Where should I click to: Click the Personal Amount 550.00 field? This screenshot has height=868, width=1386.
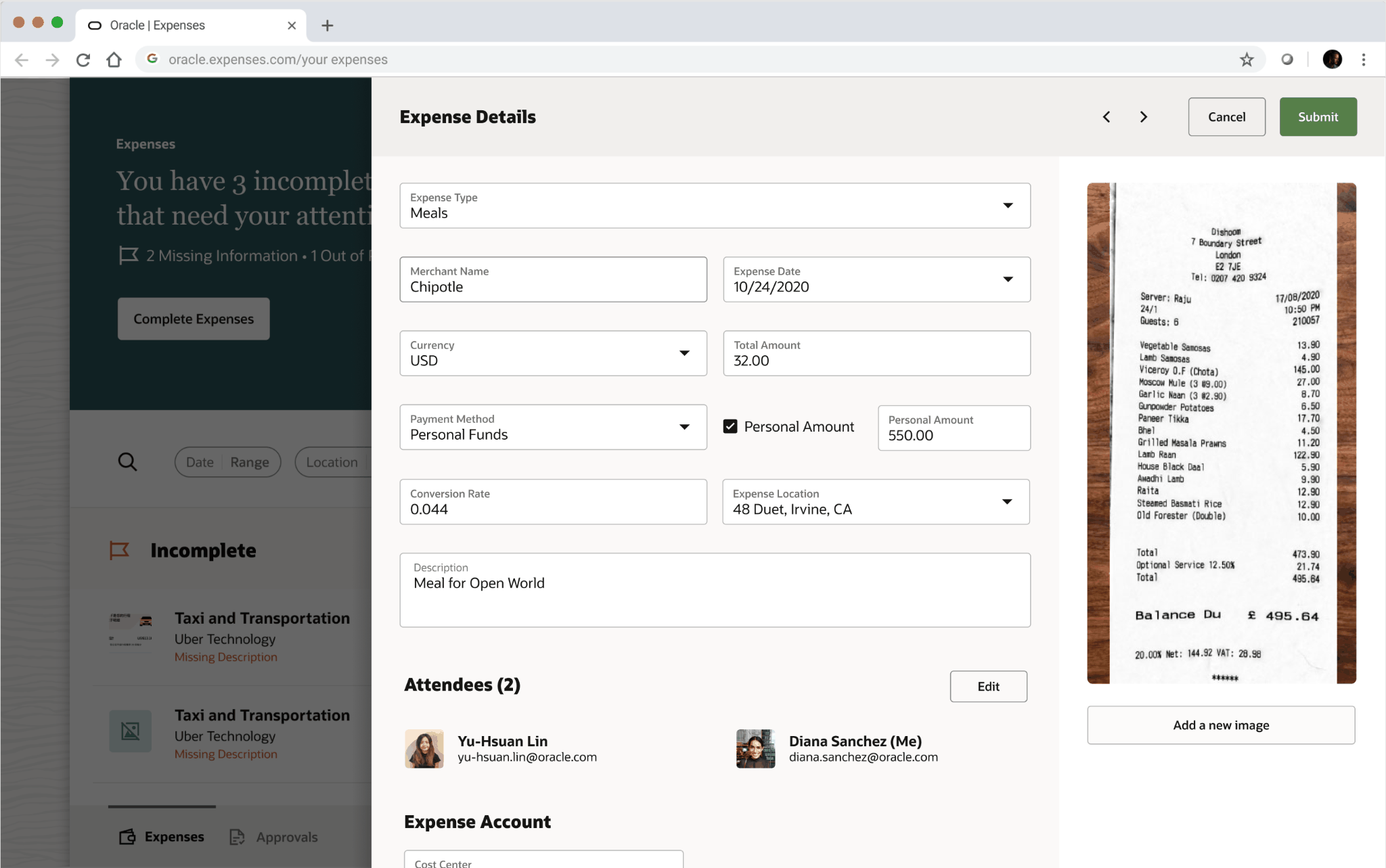(954, 428)
